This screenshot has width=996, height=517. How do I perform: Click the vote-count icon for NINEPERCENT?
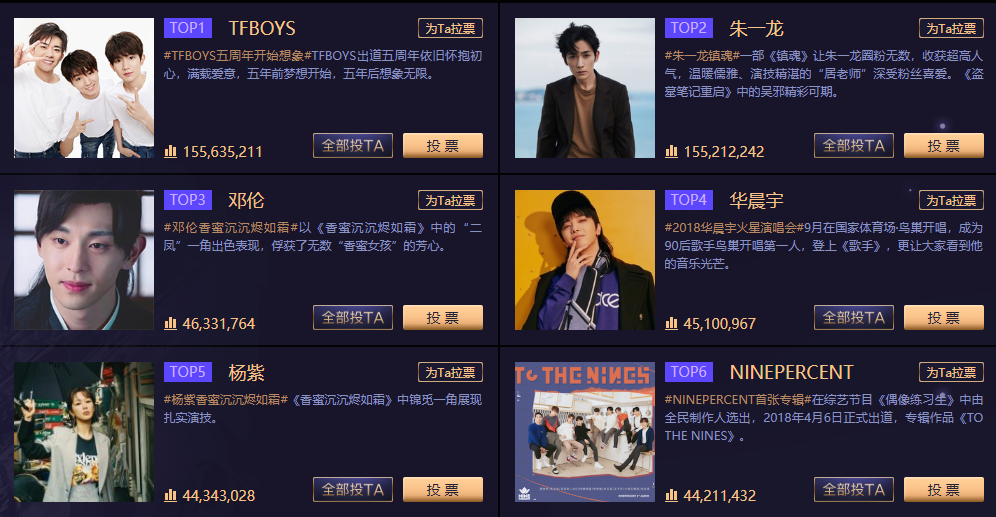point(671,495)
